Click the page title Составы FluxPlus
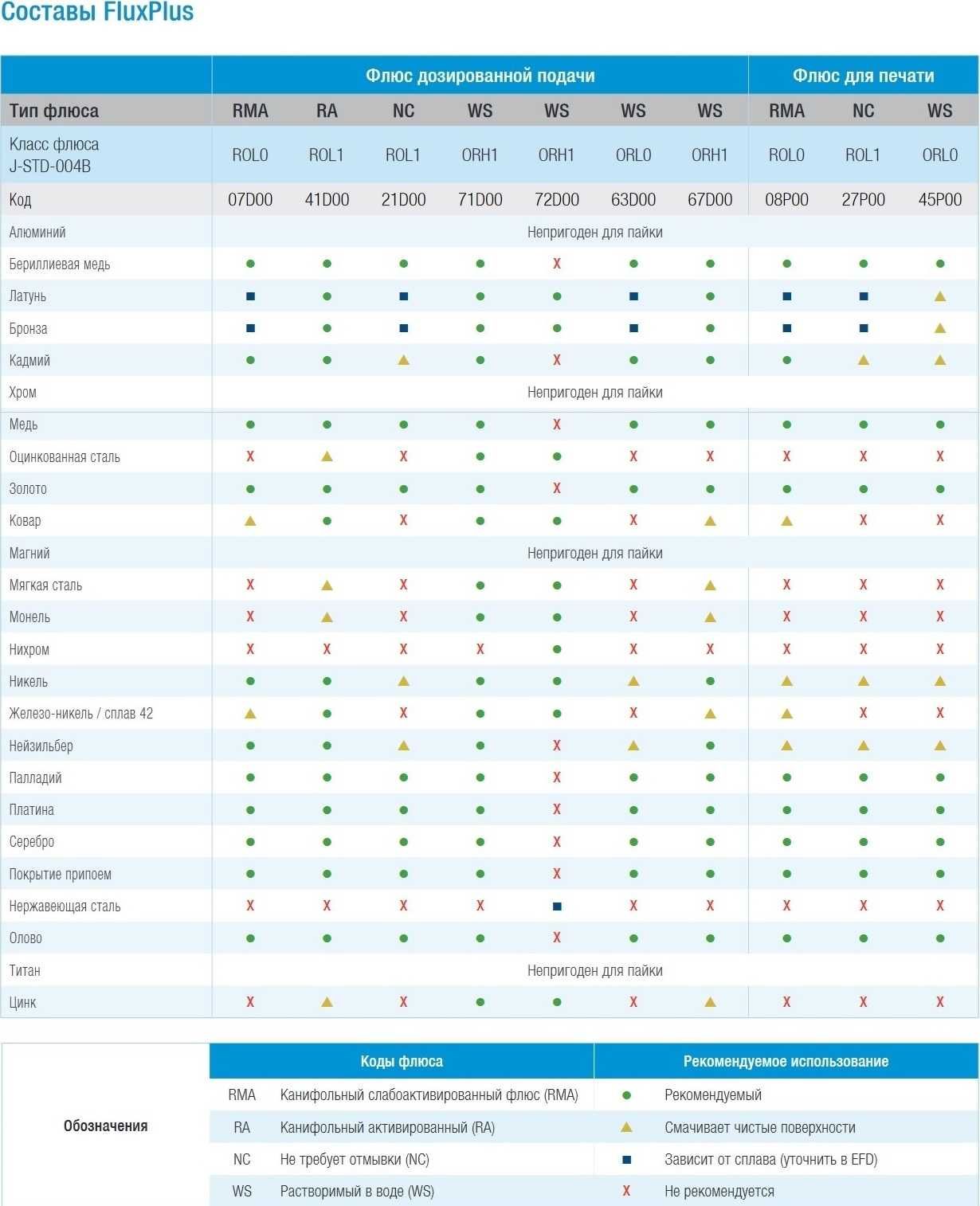 [97, 12]
